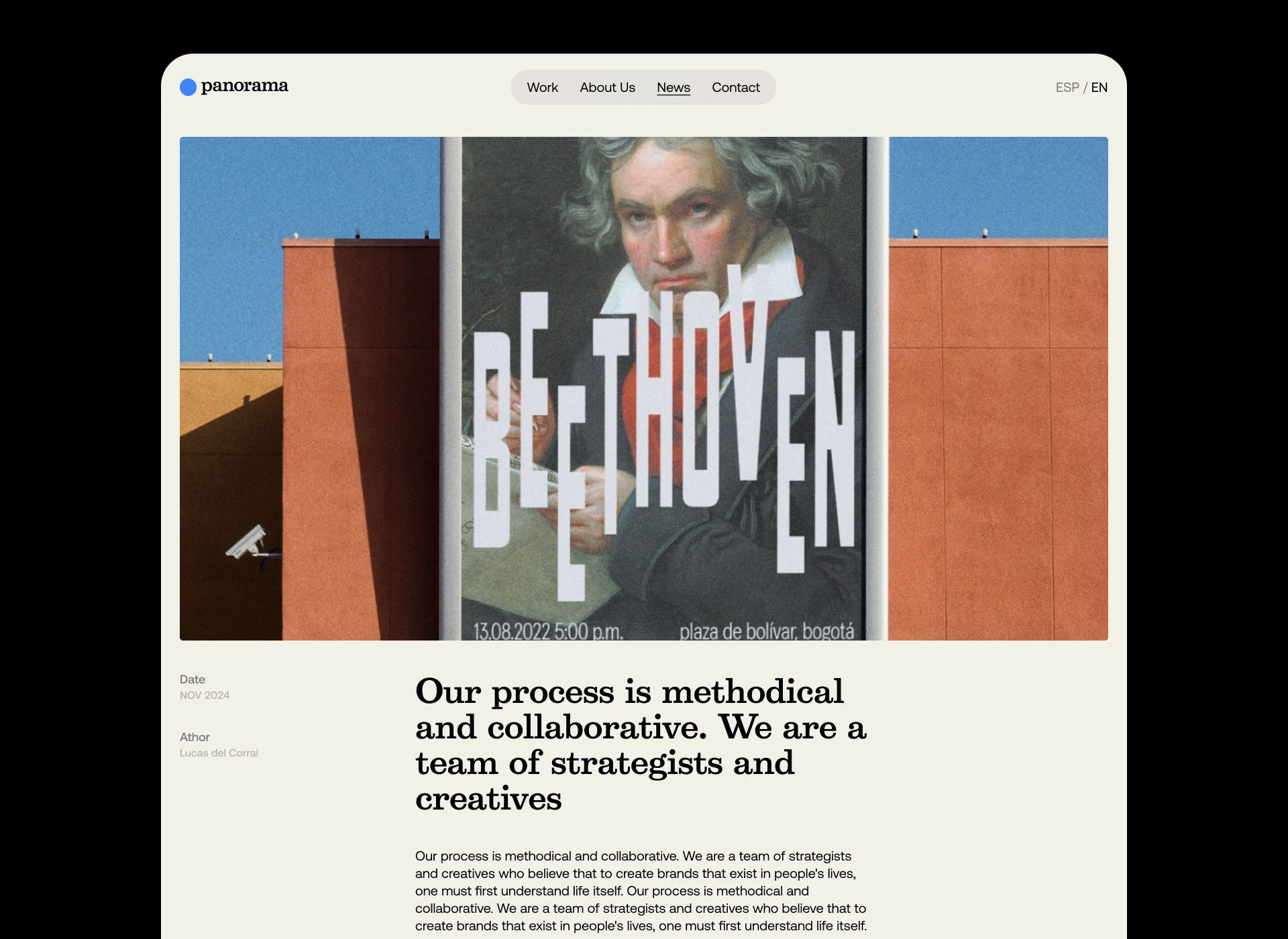Click the Date label in sidebar
This screenshot has width=1288, height=939.
point(193,679)
